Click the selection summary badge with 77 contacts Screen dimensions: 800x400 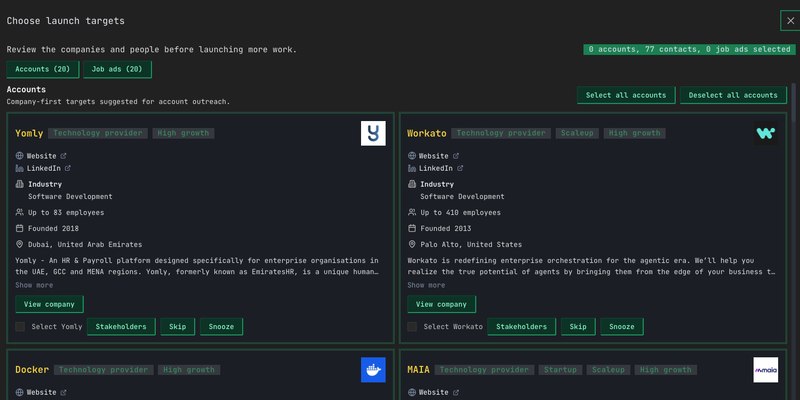689,49
